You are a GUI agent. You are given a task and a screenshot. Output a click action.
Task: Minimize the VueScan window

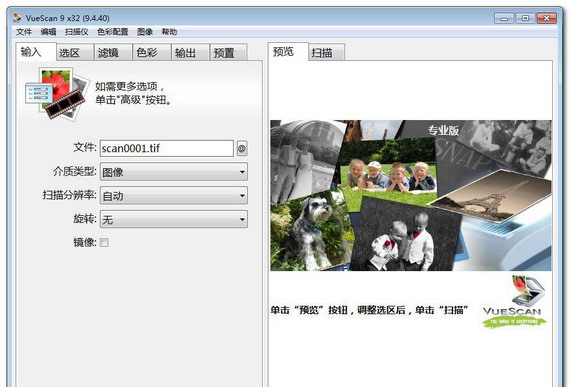pos(504,18)
